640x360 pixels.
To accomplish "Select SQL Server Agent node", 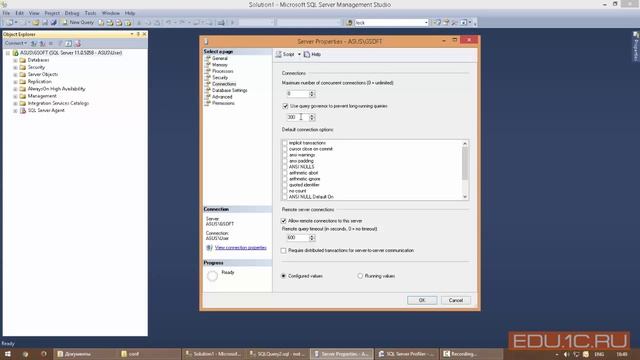I will point(42,110).
